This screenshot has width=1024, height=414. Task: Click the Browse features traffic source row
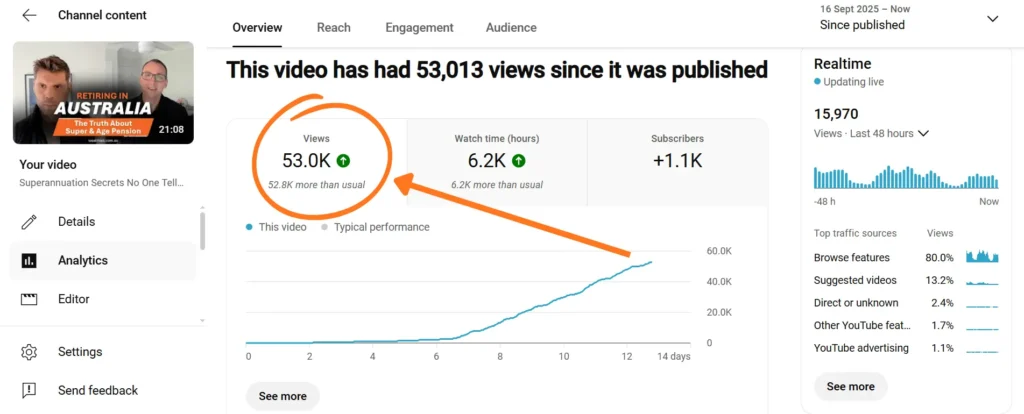pos(906,258)
